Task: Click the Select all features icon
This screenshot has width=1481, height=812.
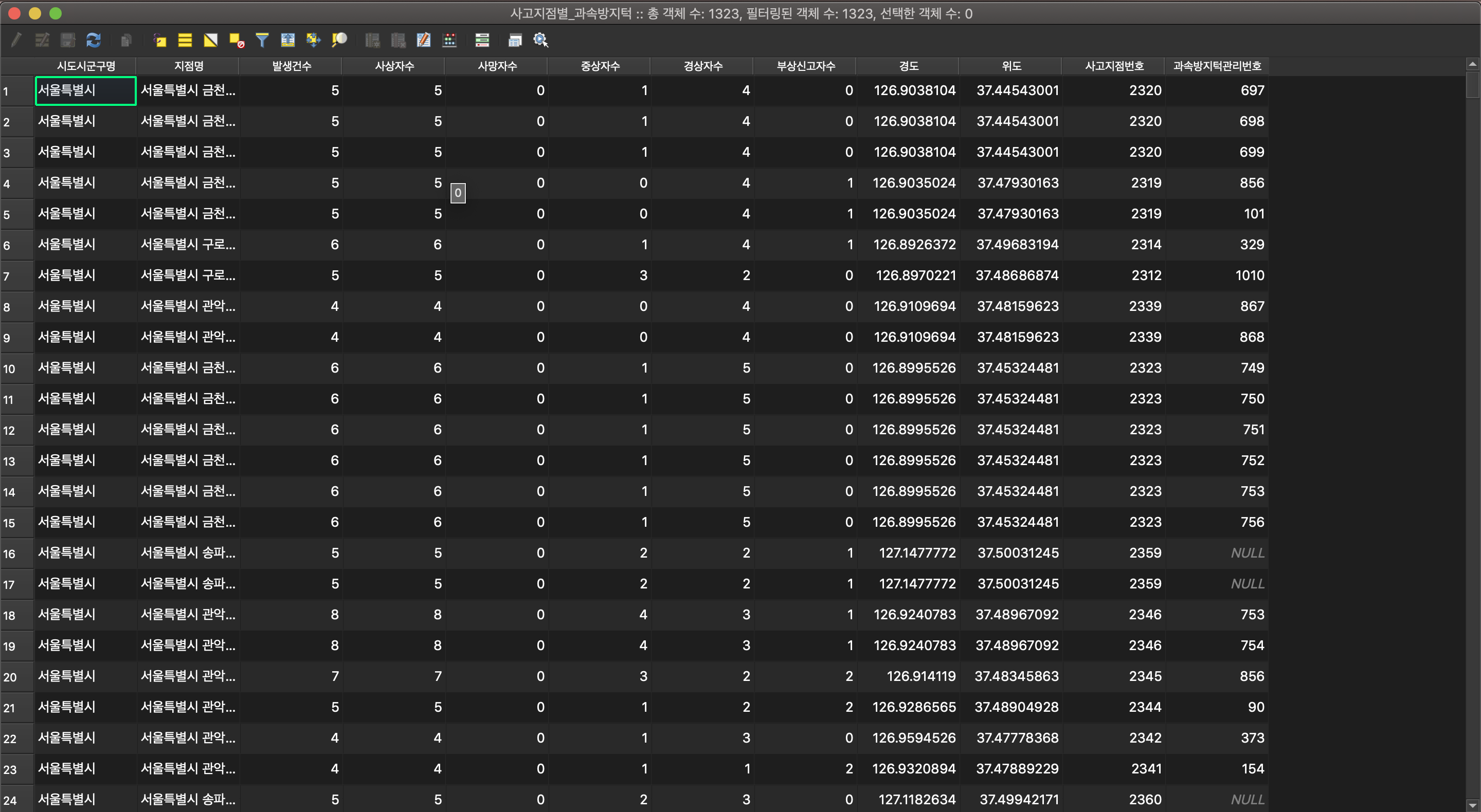Action: pos(185,40)
